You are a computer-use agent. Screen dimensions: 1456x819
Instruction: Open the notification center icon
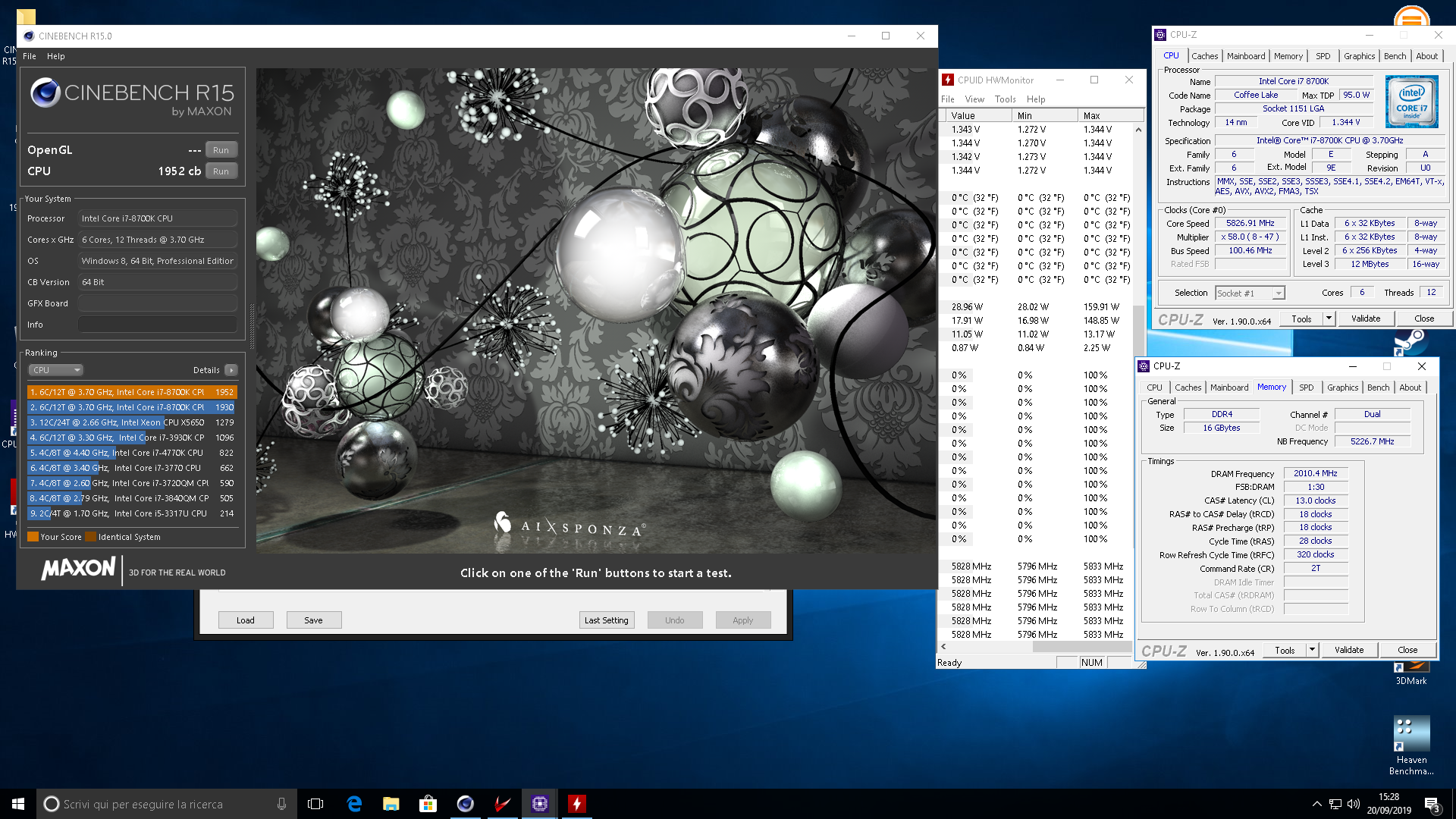1432,804
